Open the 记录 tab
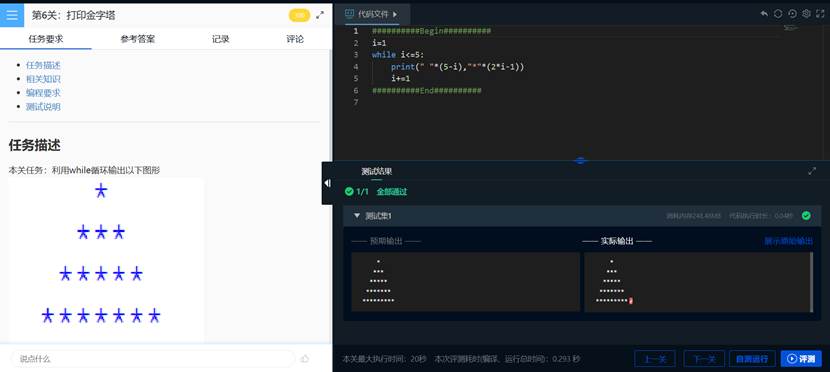Screen dimensions: 830x372 221,39
